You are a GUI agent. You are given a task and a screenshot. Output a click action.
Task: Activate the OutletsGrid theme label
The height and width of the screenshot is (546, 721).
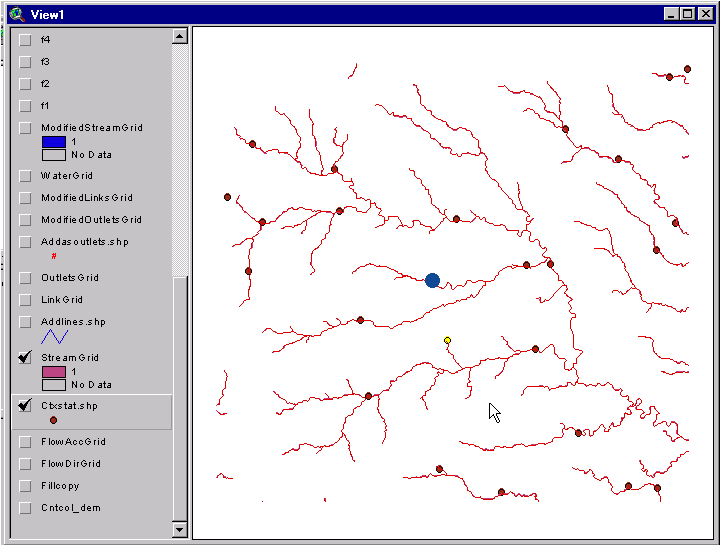tap(69, 278)
